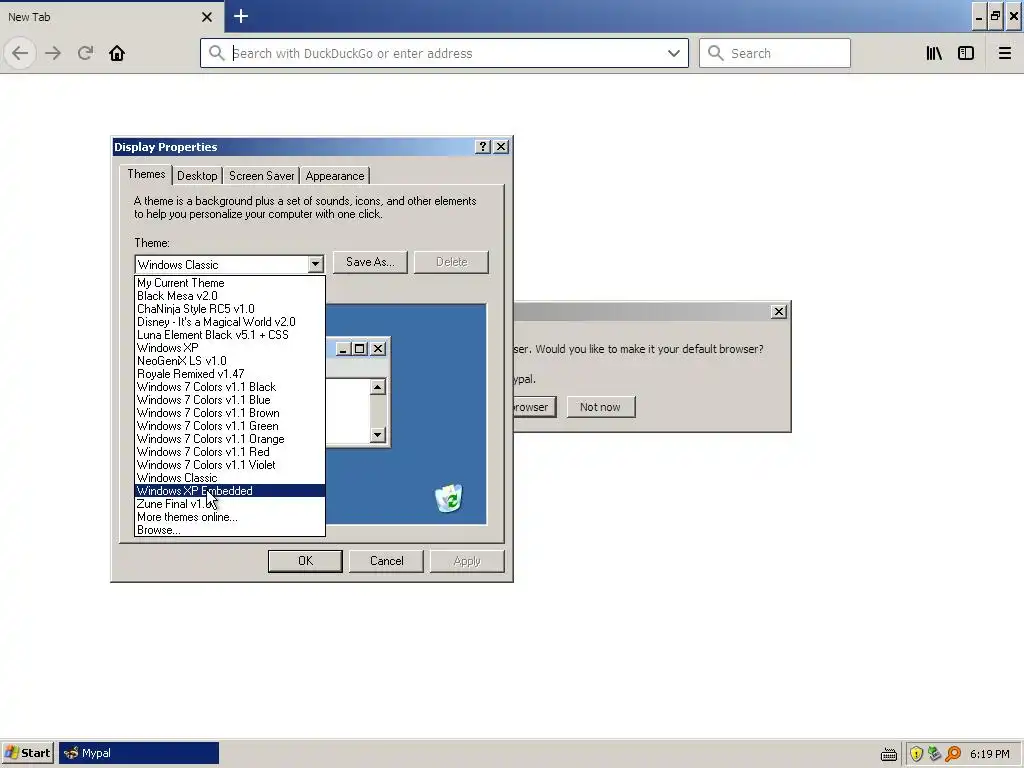This screenshot has height=768, width=1024.
Task: Select Royale Remixed v1.47 theme
Action: [229, 374]
